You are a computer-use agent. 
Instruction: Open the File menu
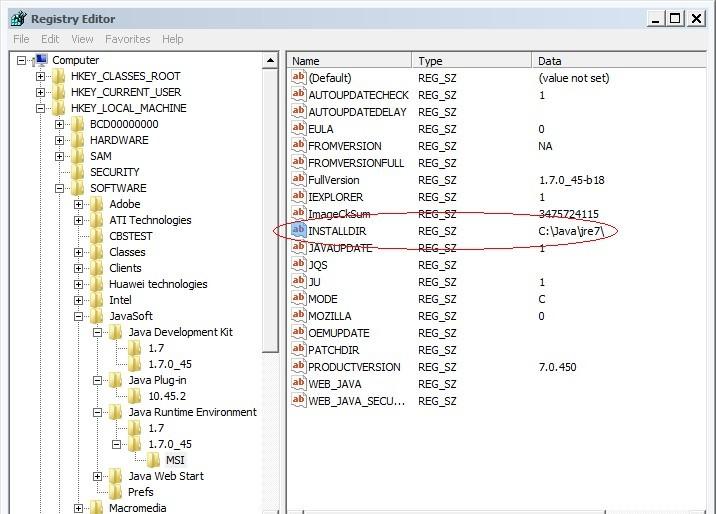pyautogui.click(x=21, y=39)
